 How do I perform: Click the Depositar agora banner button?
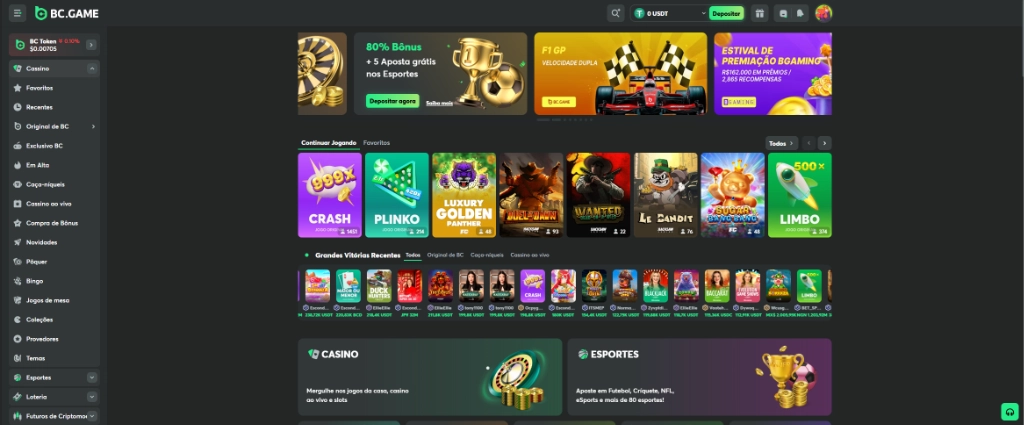[x=392, y=101]
